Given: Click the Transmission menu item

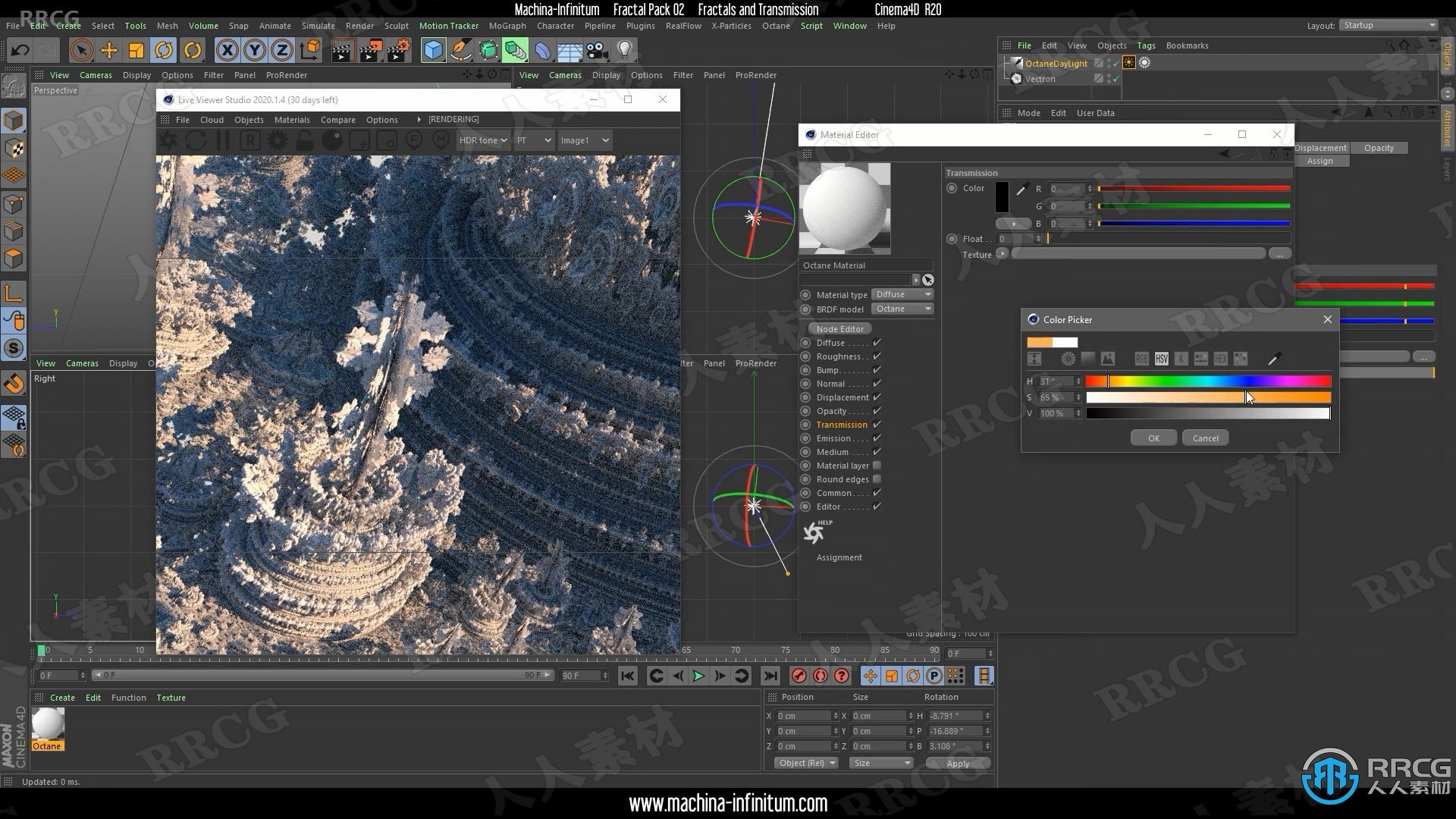Looking at the screenshot, I should click(841, 424).
